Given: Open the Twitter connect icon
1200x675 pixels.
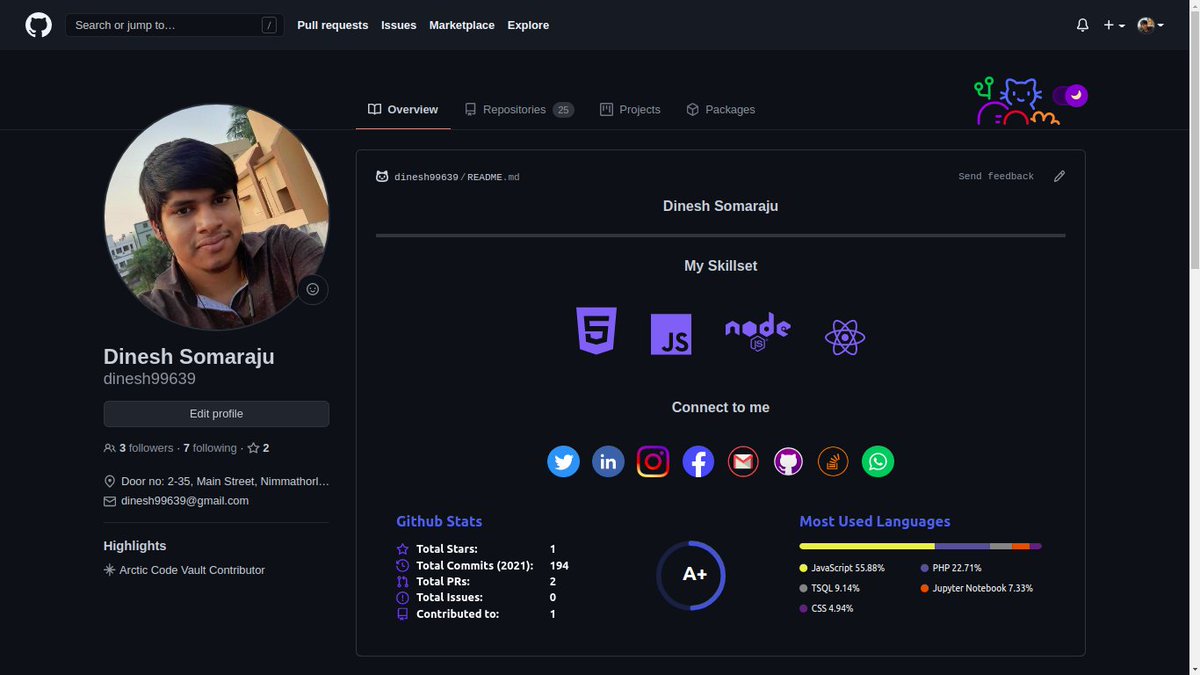Looking at the screenshot, I should point(563,461).
